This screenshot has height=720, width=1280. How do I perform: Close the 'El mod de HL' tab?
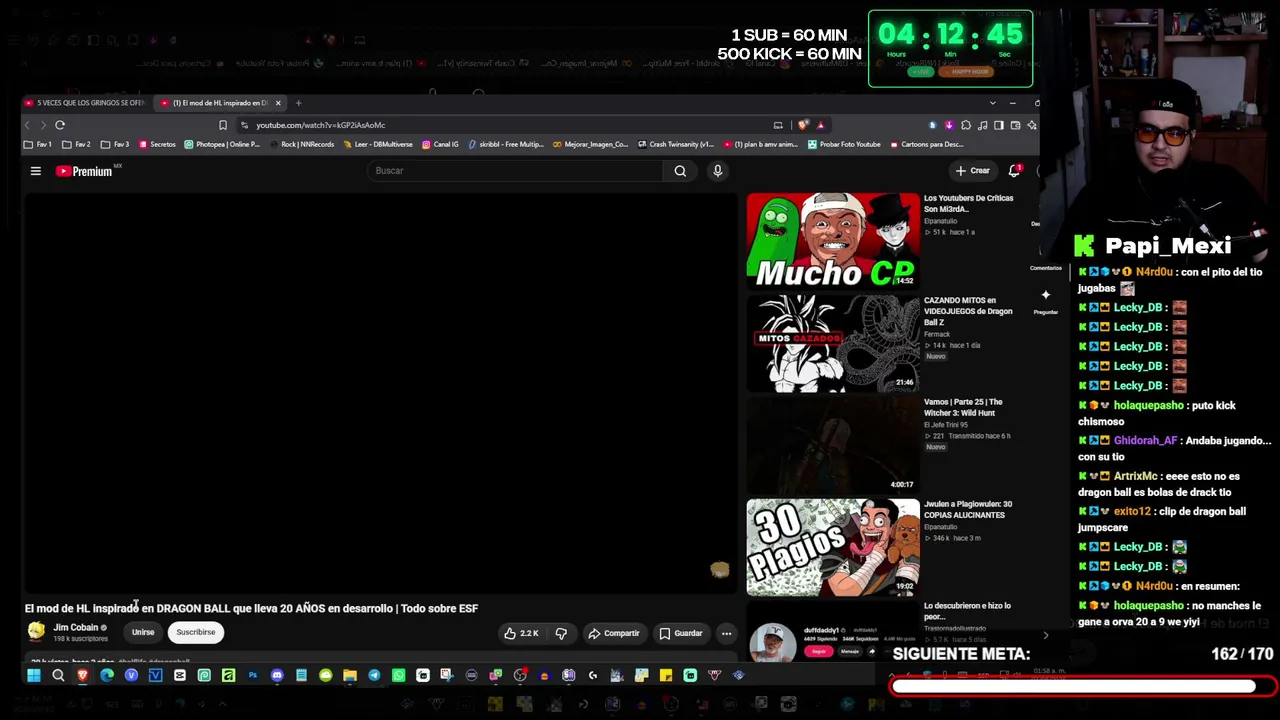tap(278, 103)
